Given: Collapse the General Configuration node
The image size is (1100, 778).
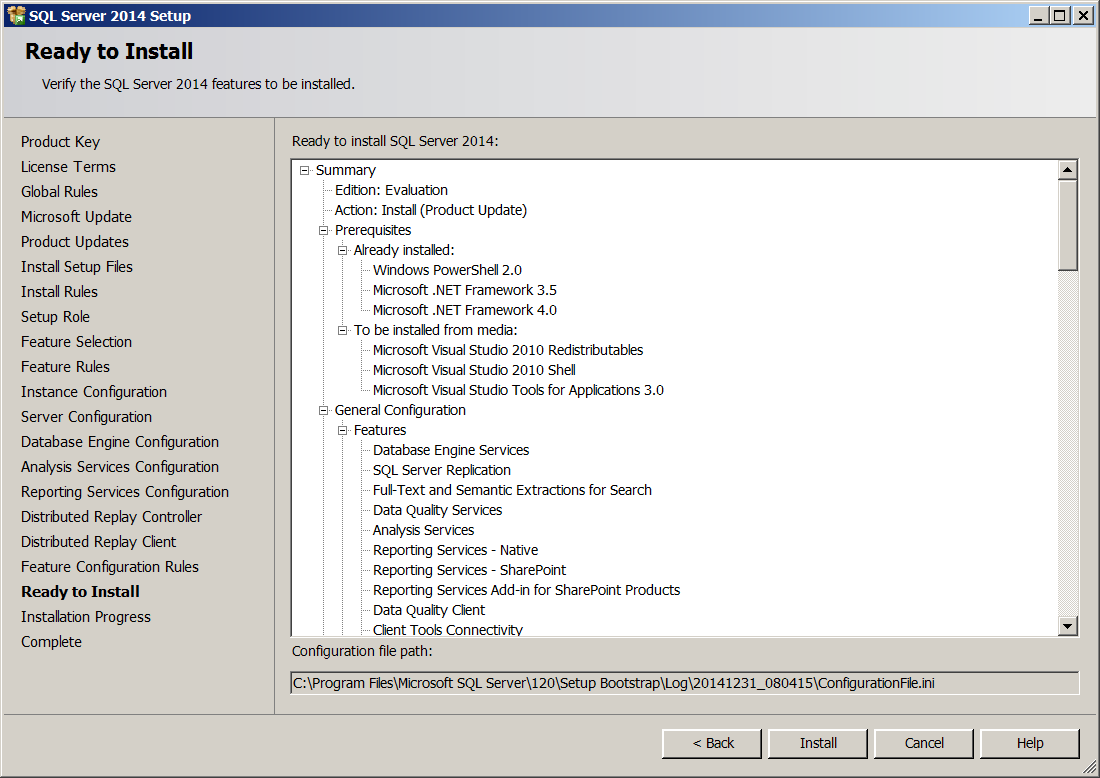Looking at the screenshot, I should [323, 410].
